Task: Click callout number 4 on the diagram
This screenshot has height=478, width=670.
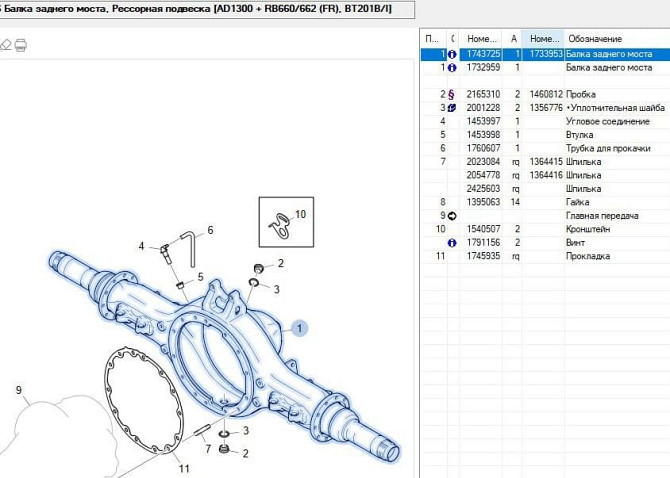Action: coord(141,246)
